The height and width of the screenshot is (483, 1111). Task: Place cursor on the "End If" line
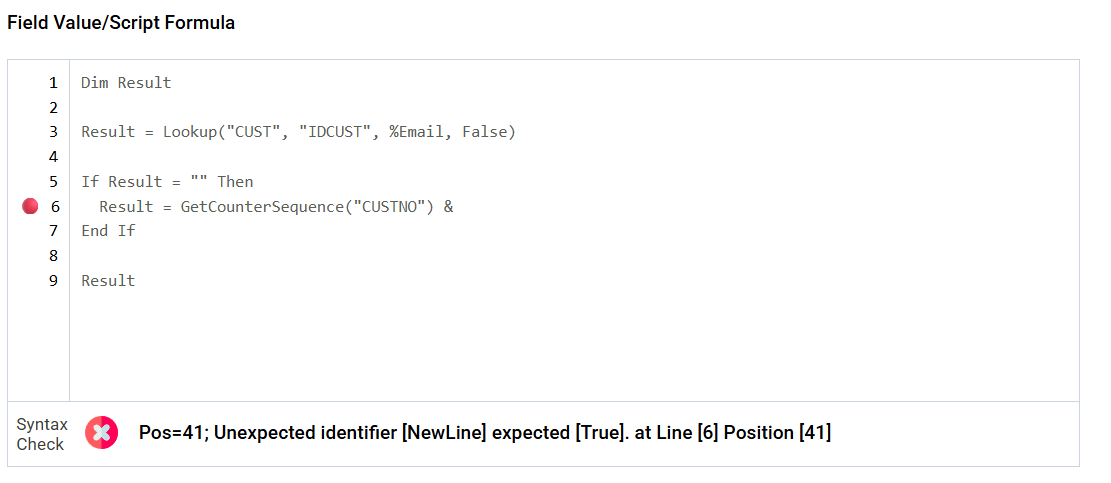coord(108,231)
